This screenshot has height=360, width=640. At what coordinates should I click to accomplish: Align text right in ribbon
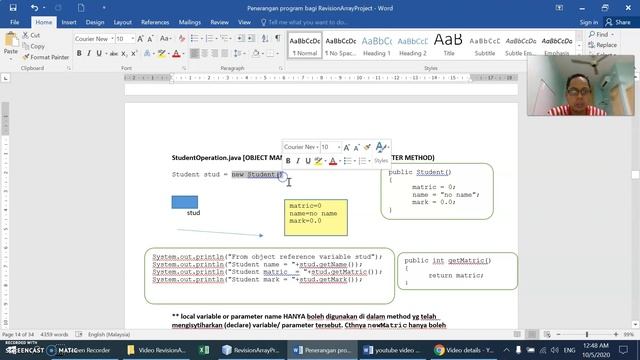(x=215, y=53)
